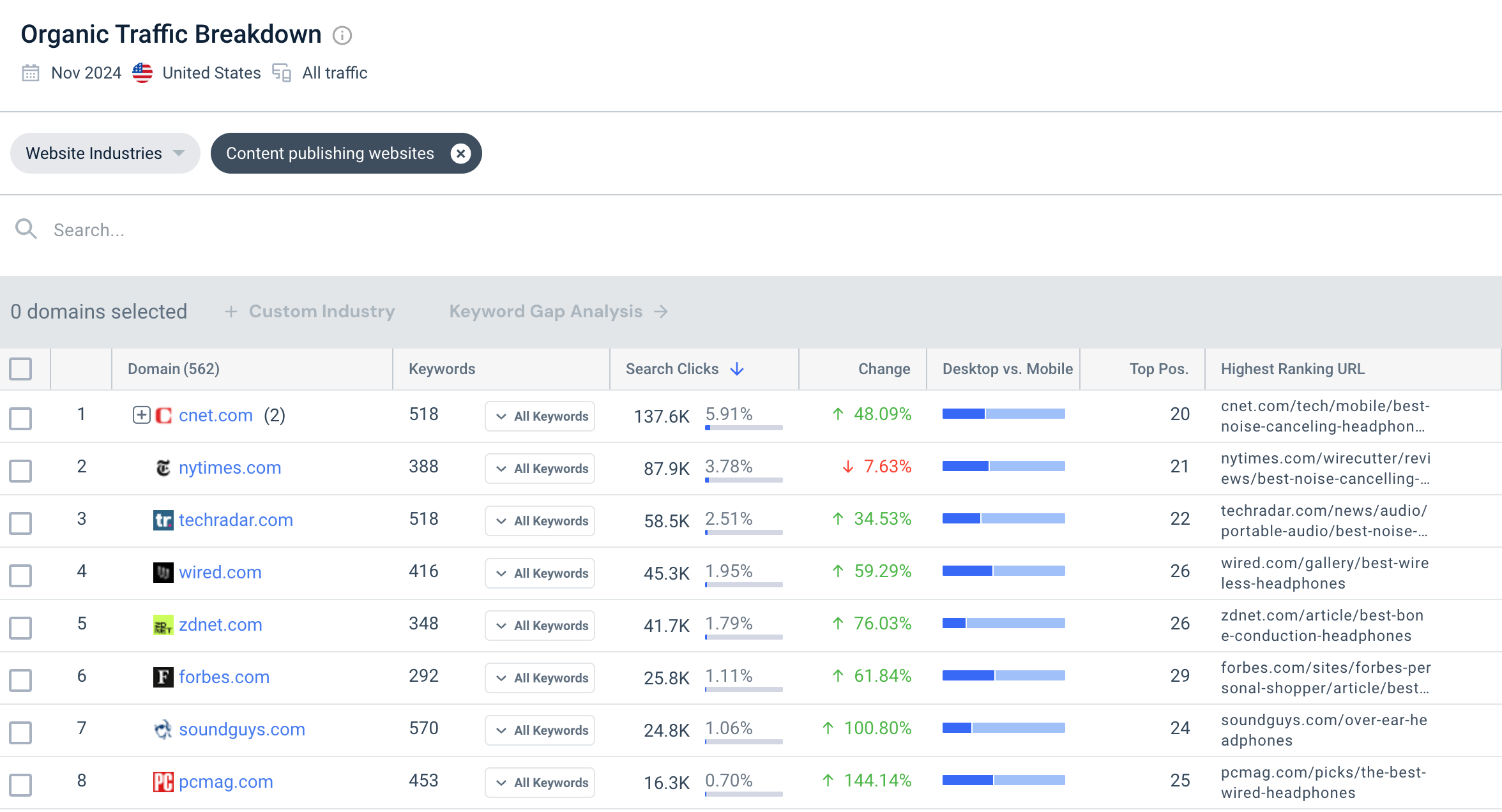This screenshot has height=812, width=1502.
Task: Click the United States flag icon
Action: (x=142, y=73)
